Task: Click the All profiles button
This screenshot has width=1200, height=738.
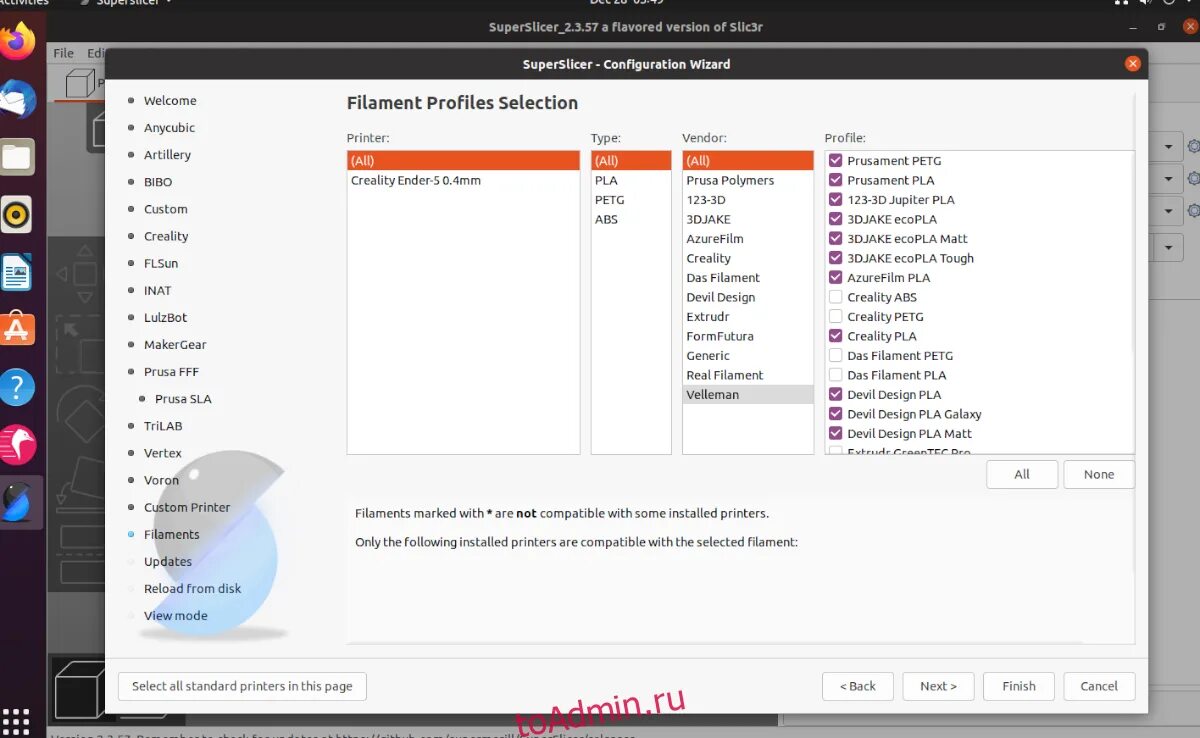Action: pyautogui.click(x=1022, y=474)
